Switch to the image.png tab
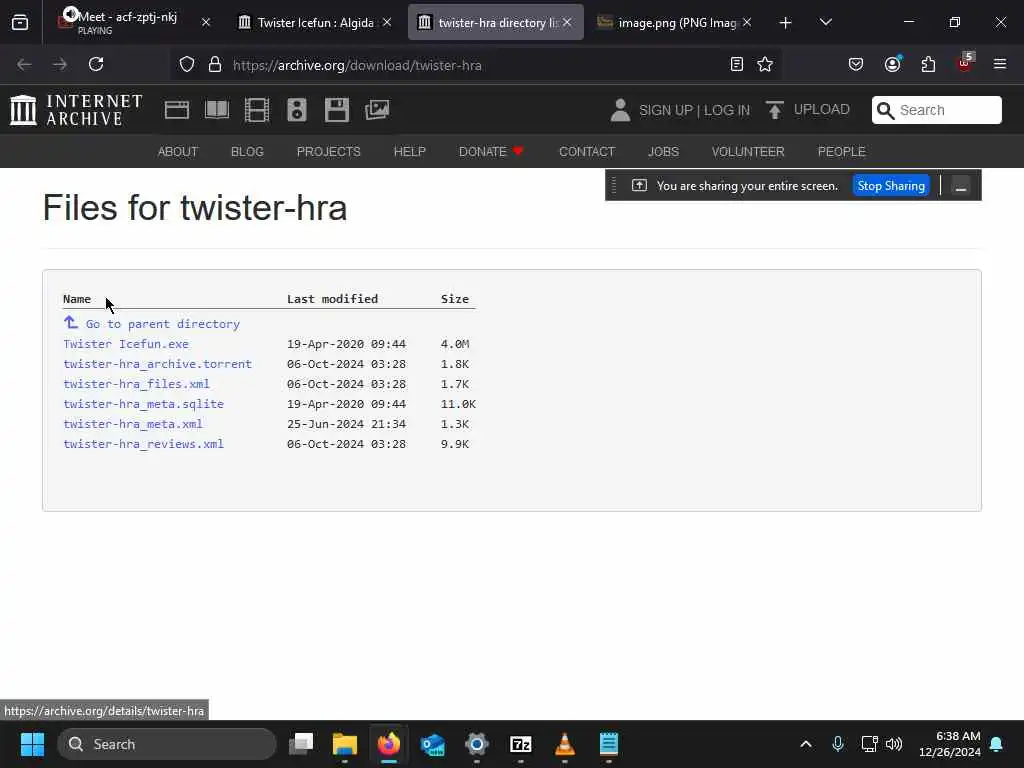 point(676,22)
